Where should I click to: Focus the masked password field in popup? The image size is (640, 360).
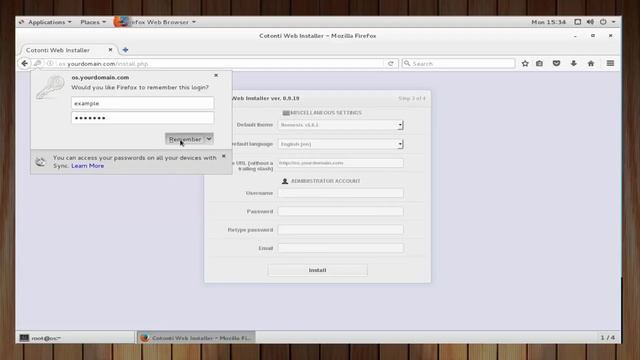[x=142, y=118]
